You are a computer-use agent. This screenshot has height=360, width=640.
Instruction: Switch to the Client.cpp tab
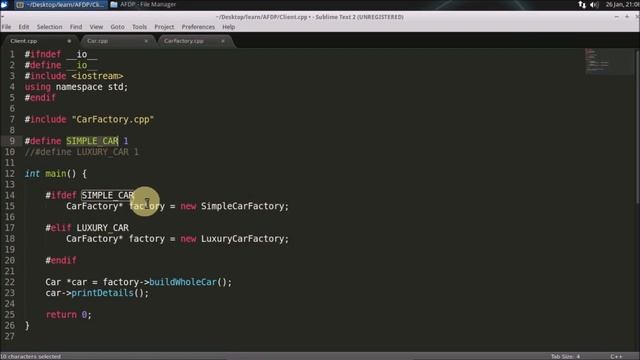(x=24, y=41)
